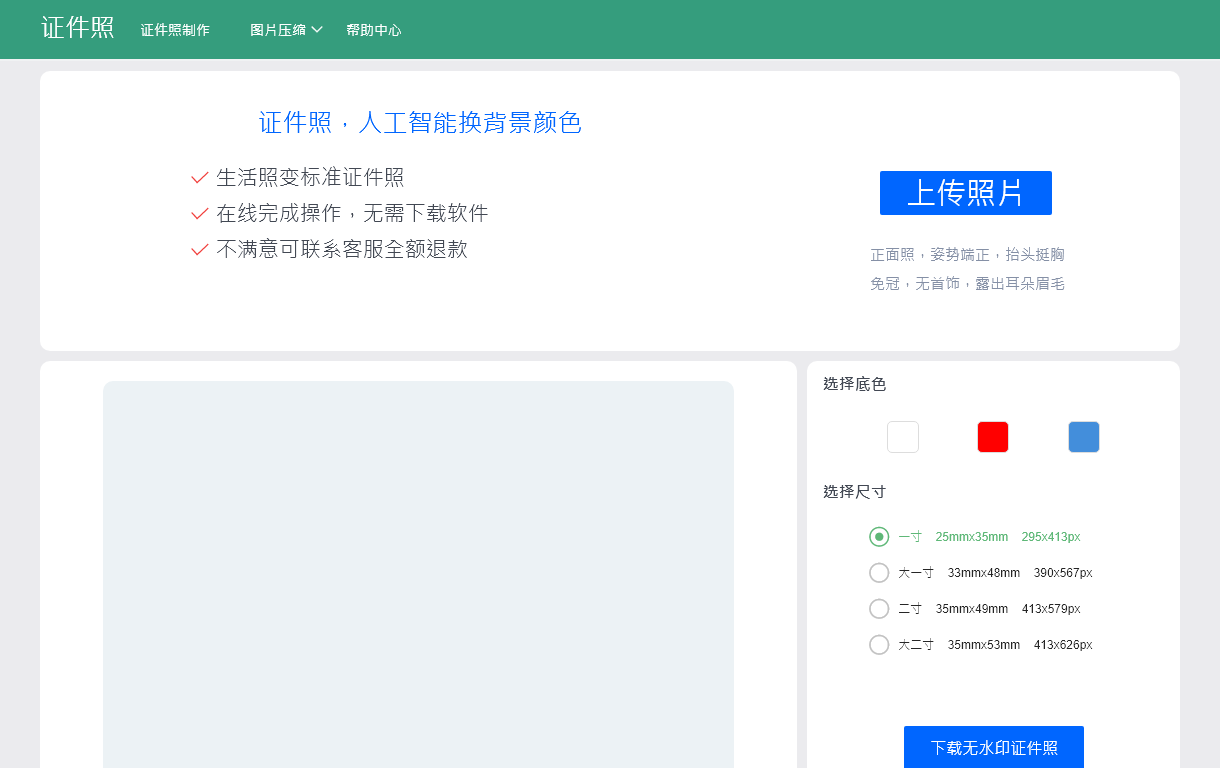Select the red background swatch
The image size is (1220, 768).
(993, 436)
